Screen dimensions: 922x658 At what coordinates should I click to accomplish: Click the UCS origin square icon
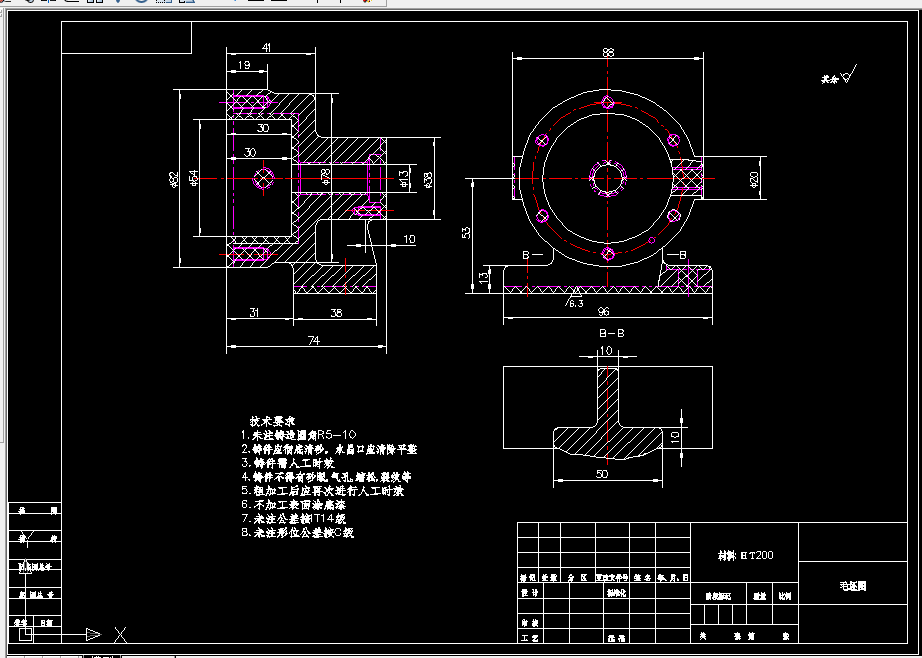pyautogui.click(x=25, y=634)
